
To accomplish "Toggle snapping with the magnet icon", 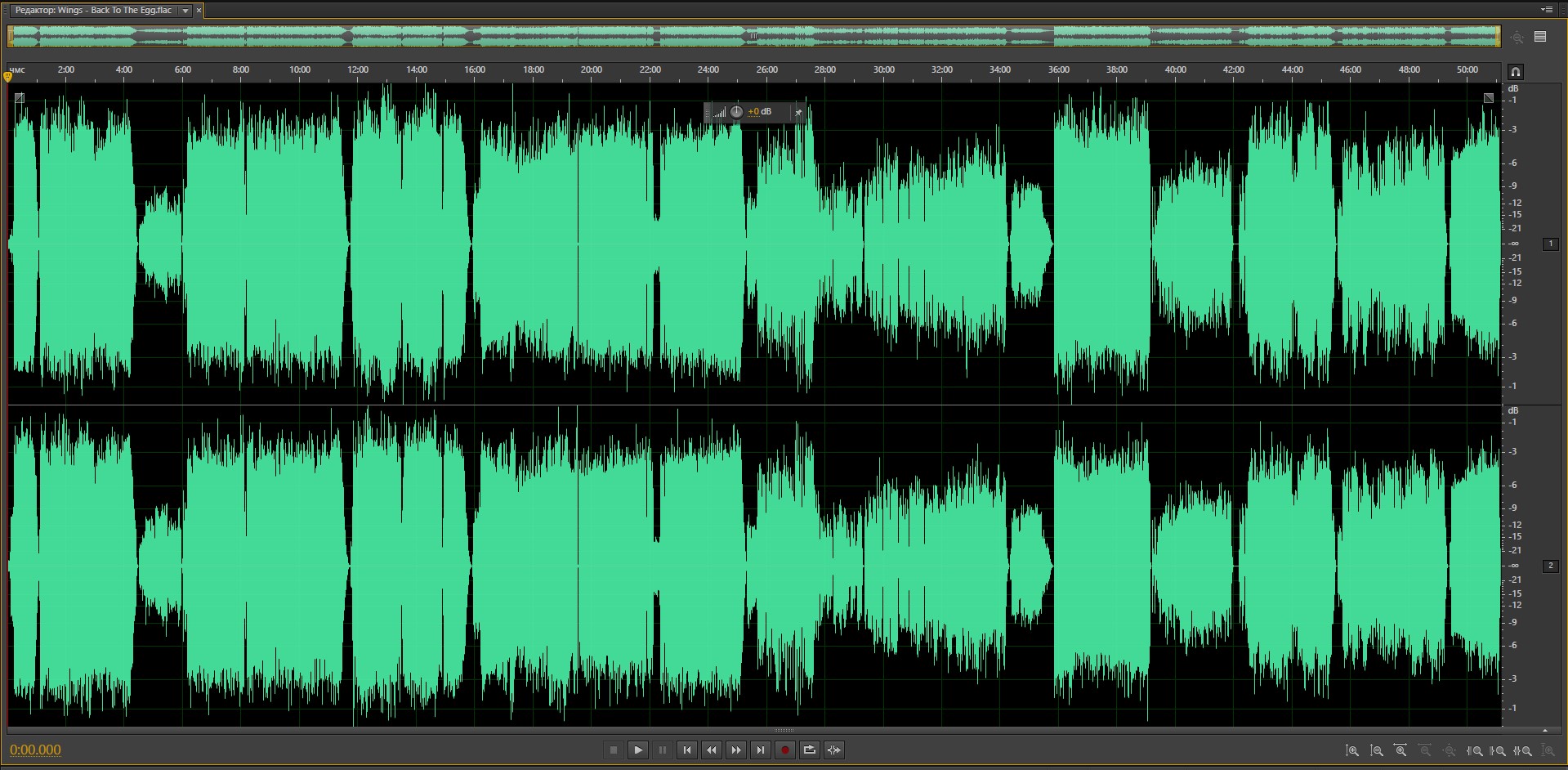I will (1515, 72).
